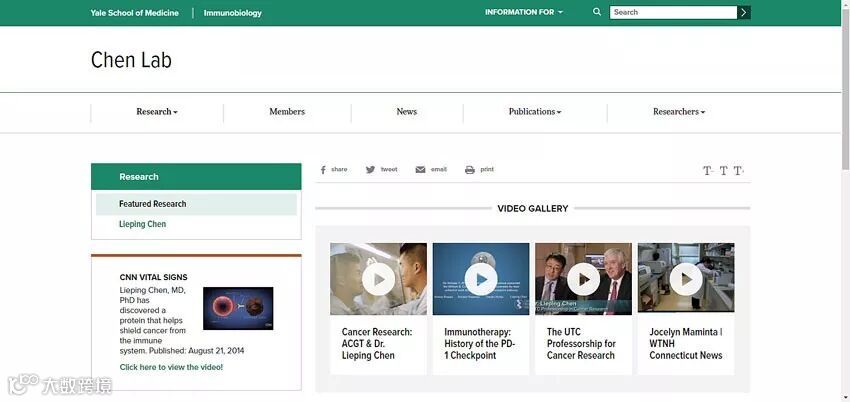
Task: Increase text size with T+ icon
Action: tap(739, 171)
